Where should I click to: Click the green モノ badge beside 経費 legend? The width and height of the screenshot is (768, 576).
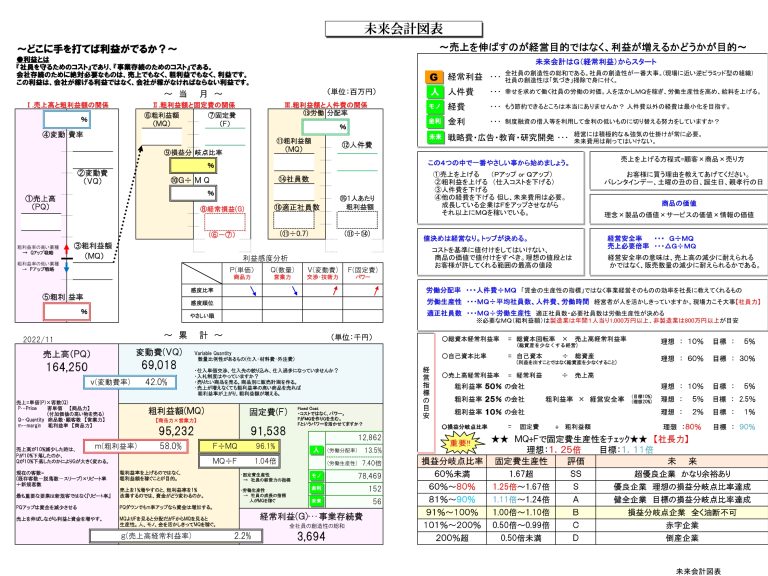pos(434,106)
